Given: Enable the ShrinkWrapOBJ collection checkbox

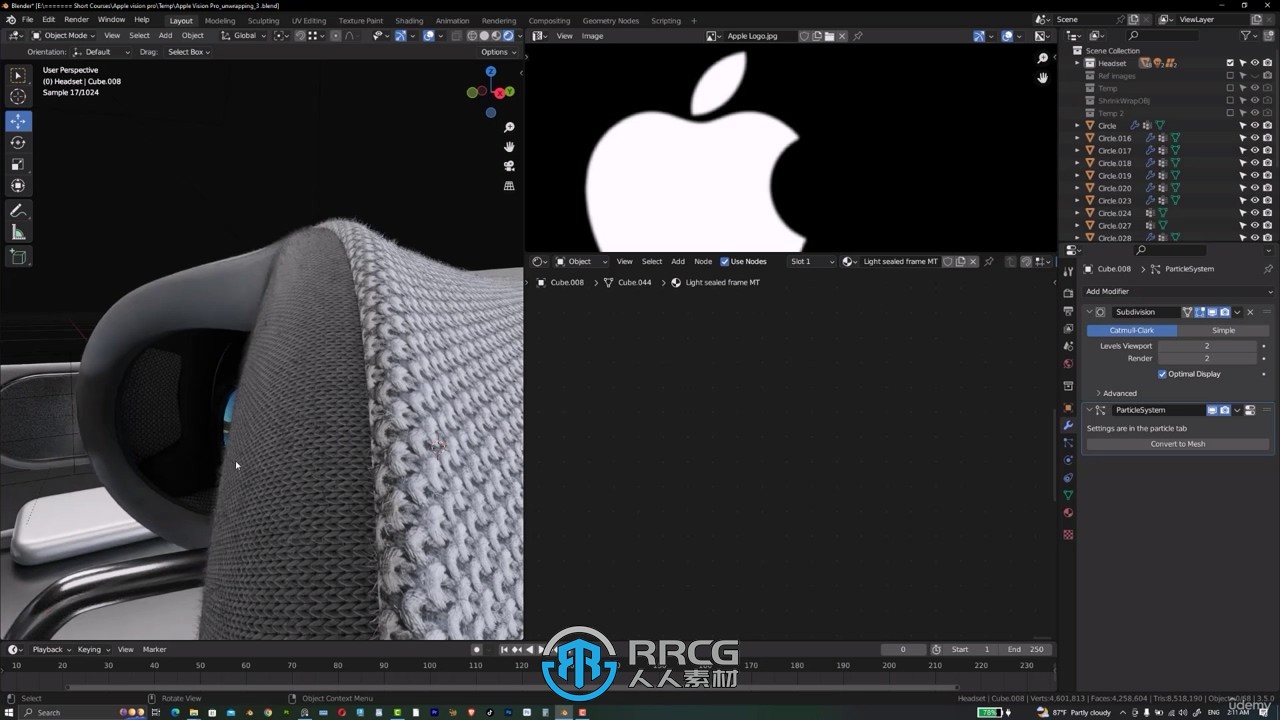Looking at the screenshot, I should pos(1230,101).
